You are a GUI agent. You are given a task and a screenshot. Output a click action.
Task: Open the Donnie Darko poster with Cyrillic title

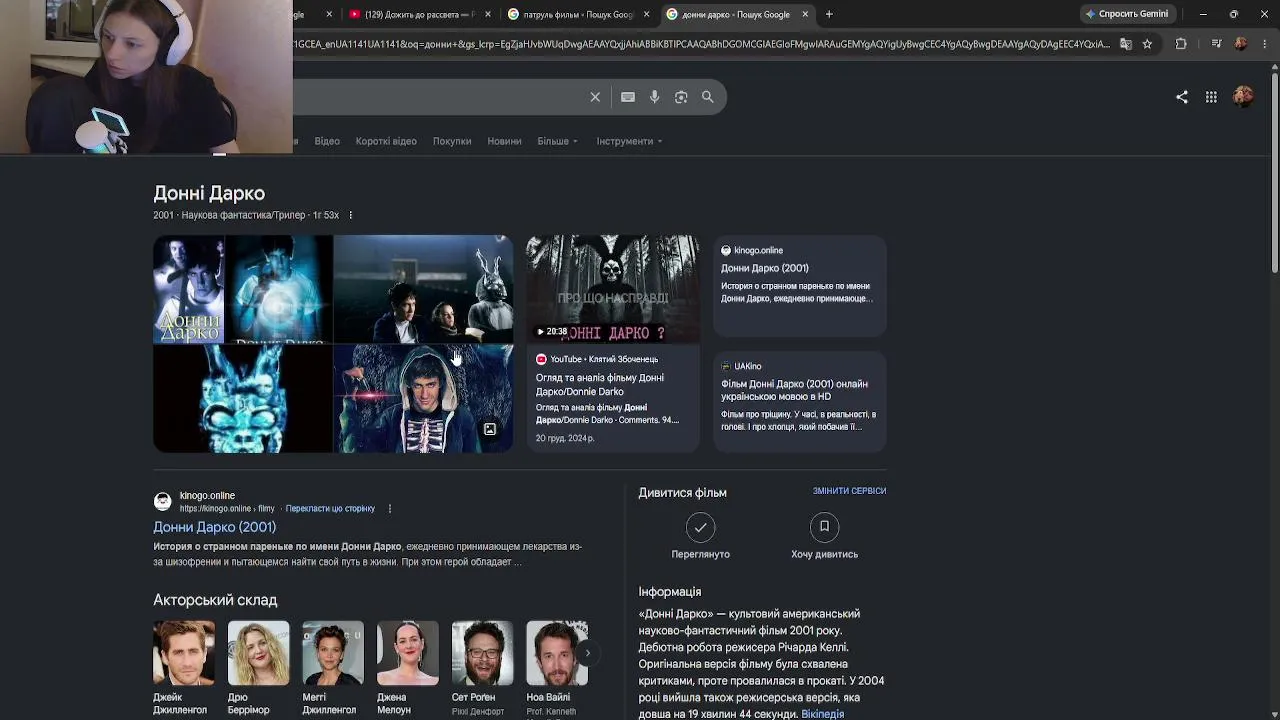click(188, 289)
